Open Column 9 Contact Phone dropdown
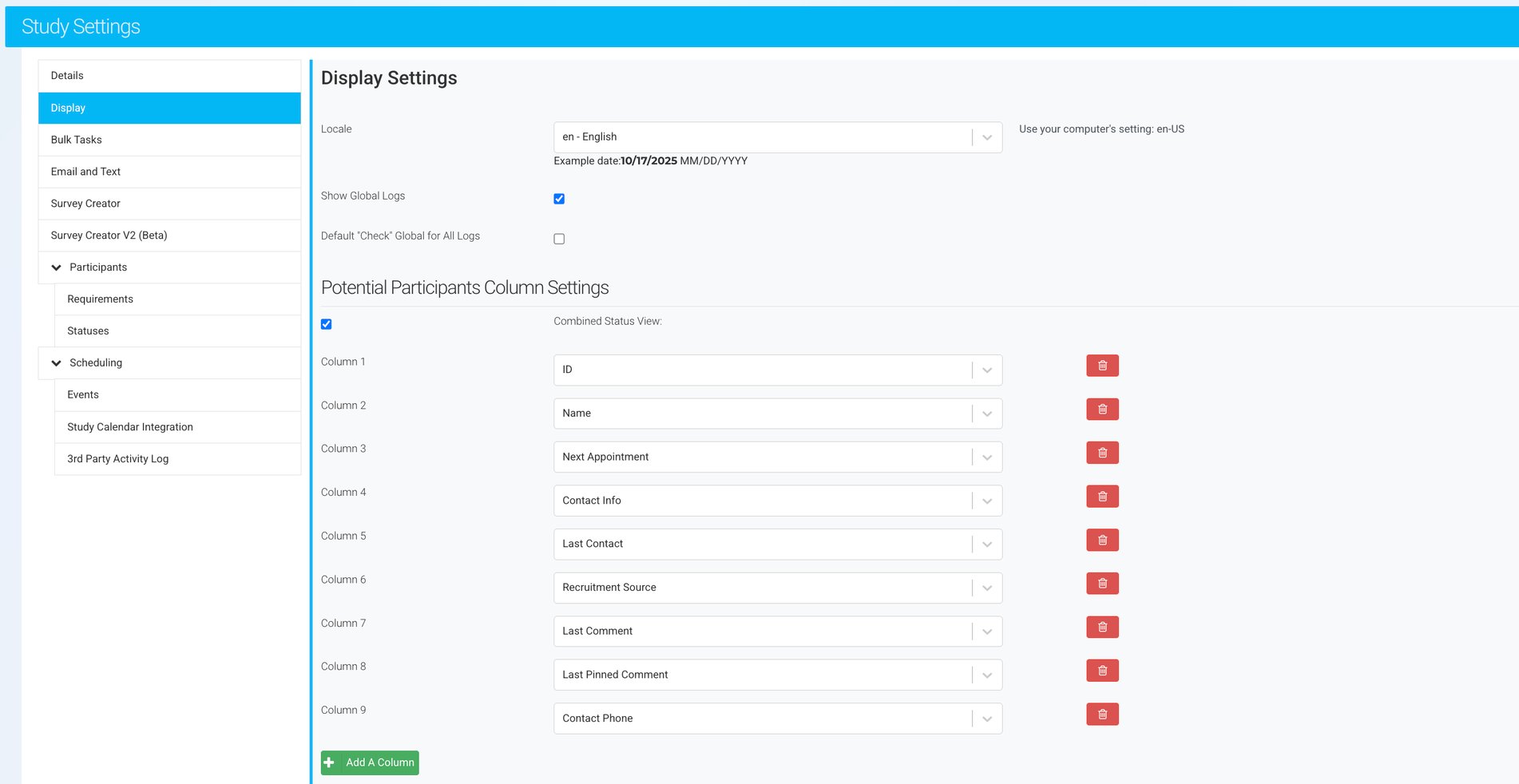 (x=778, y=719)
